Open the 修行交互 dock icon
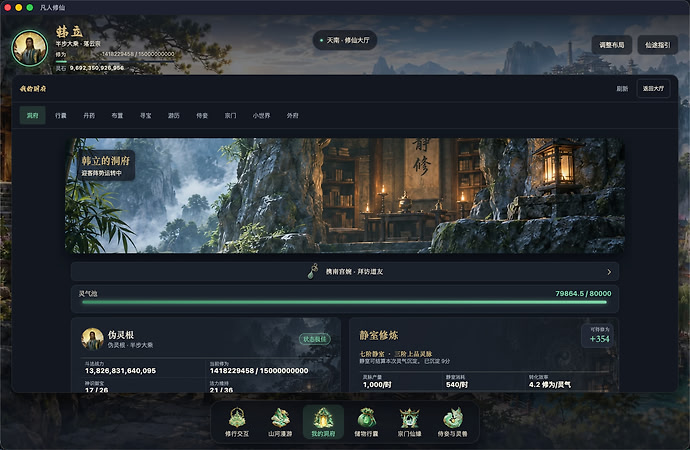The height and width of the screenshot is (450, 690). click(237, 422)
